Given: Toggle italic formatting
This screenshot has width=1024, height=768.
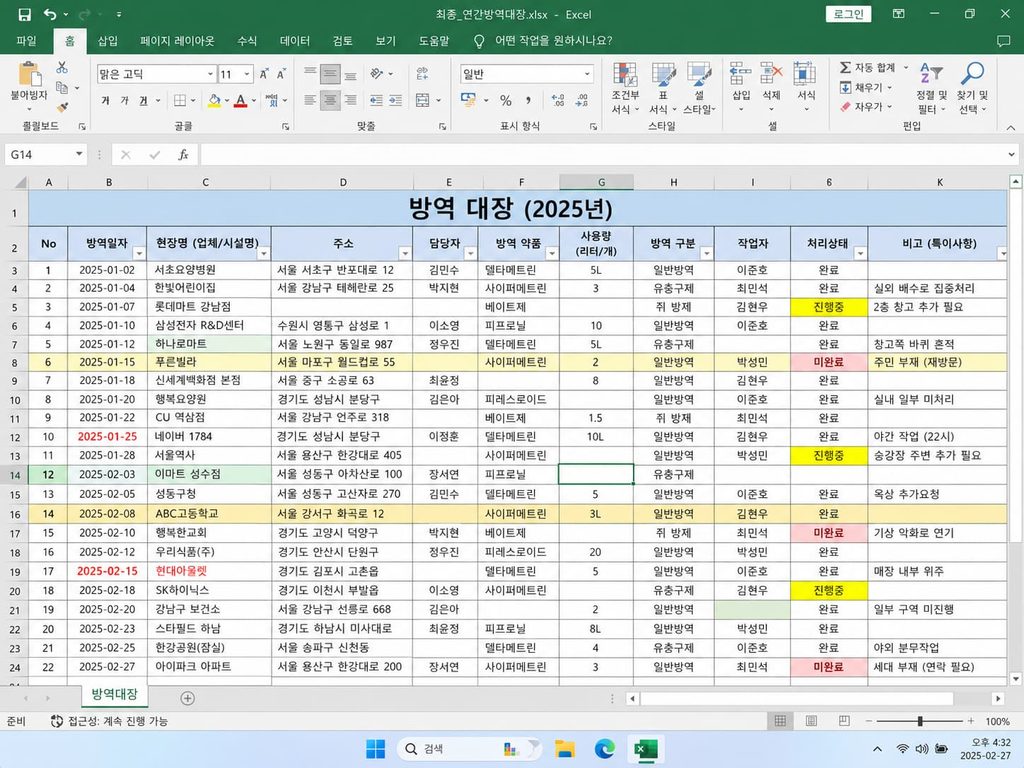Looking at the screenshot, I should (x=124, y=101).
